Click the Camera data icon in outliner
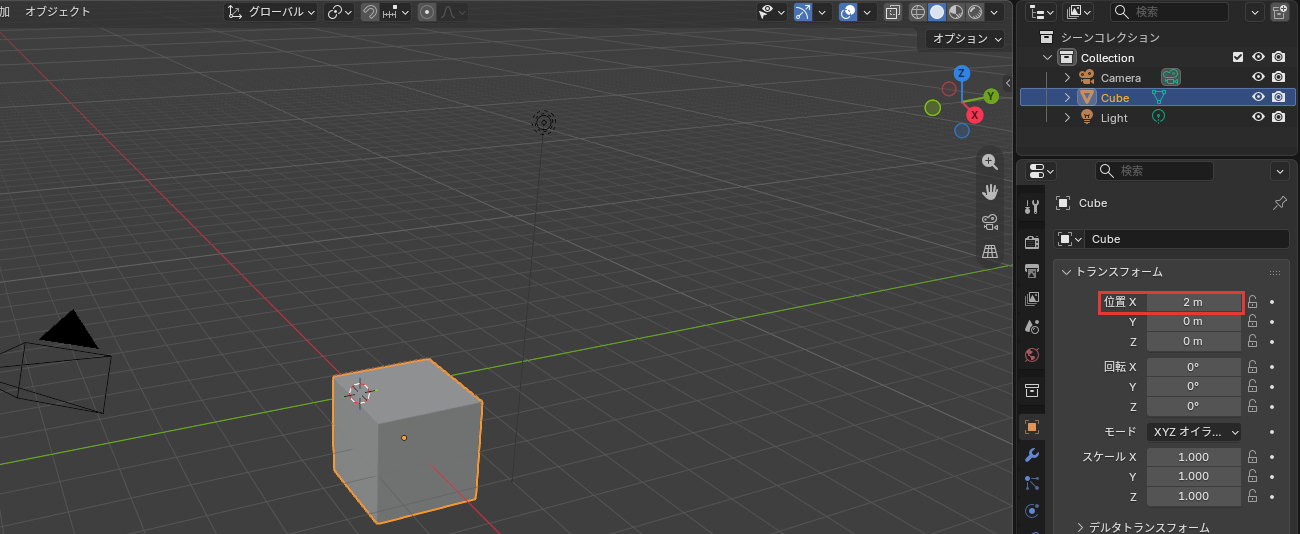Viewport: 1300px width, 534px height. point(1171,77)
